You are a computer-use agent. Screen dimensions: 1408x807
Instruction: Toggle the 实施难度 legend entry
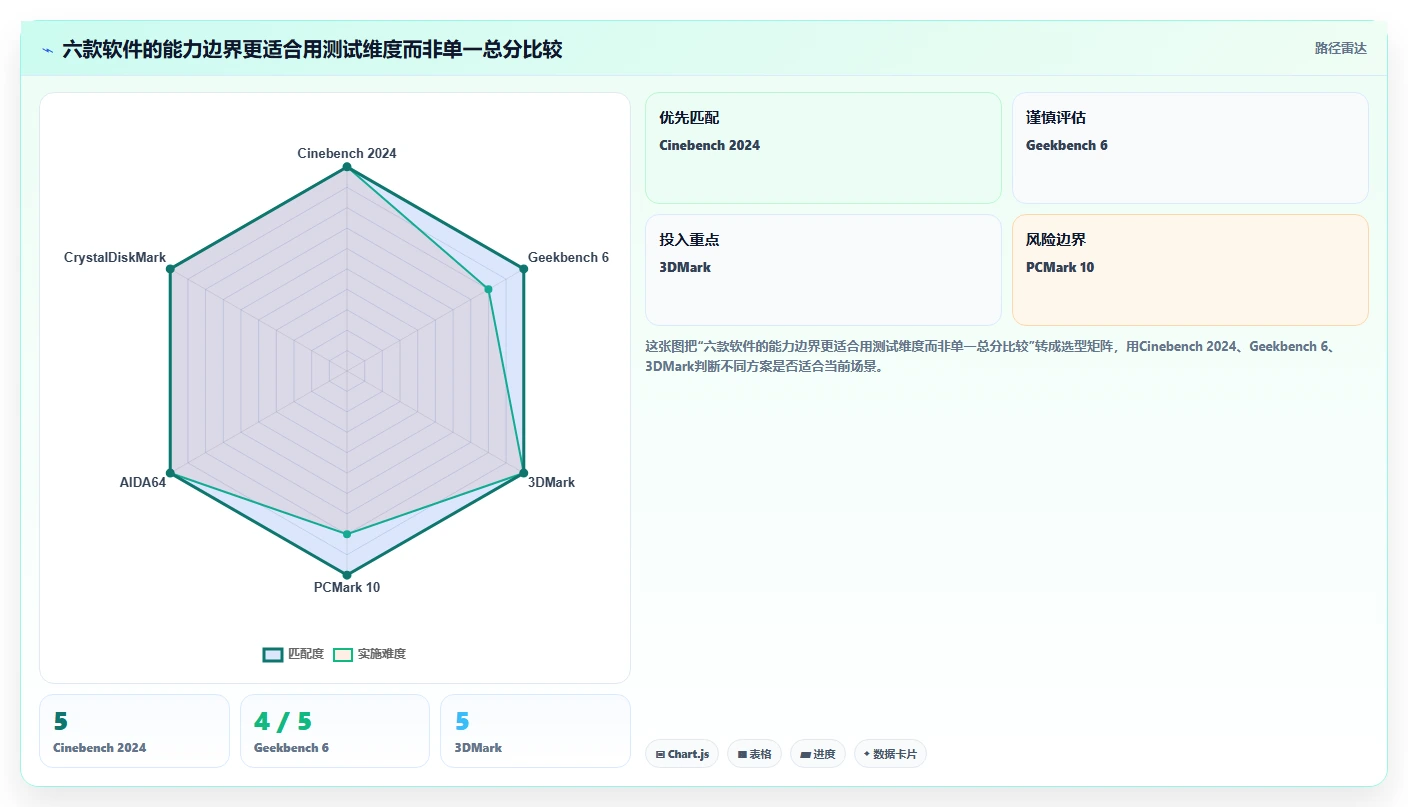click(x=369, y=654)
